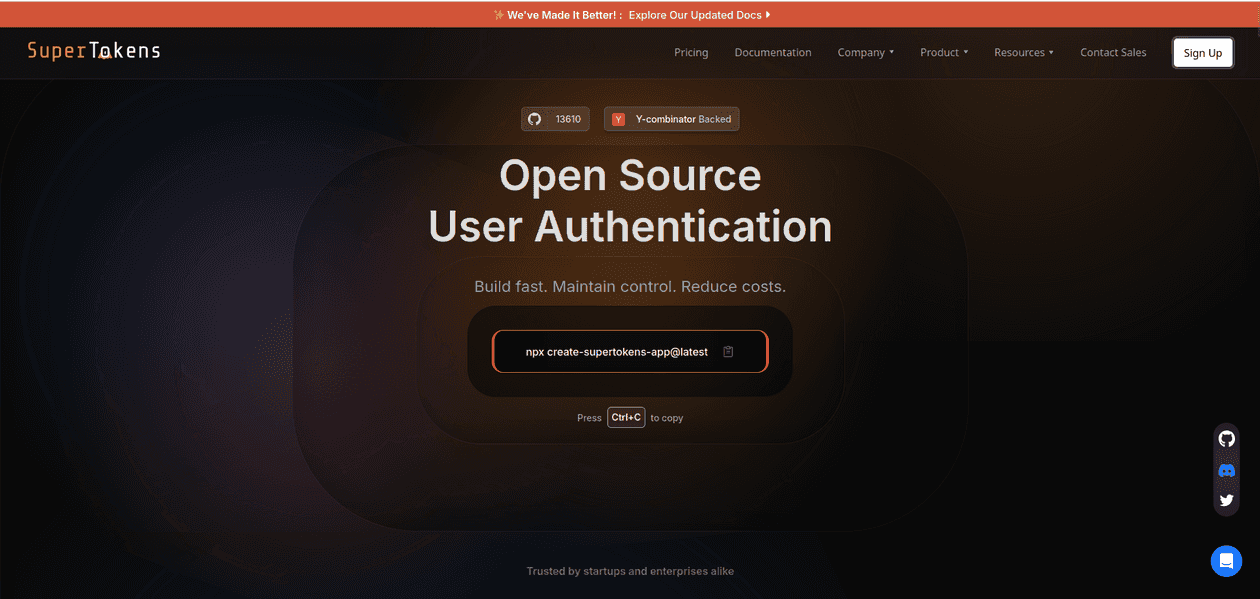This screenshot has width=1260, height=599.
Task: Click the SuperTokens logo
Action: pyautogui.click(x=93, y=52)
